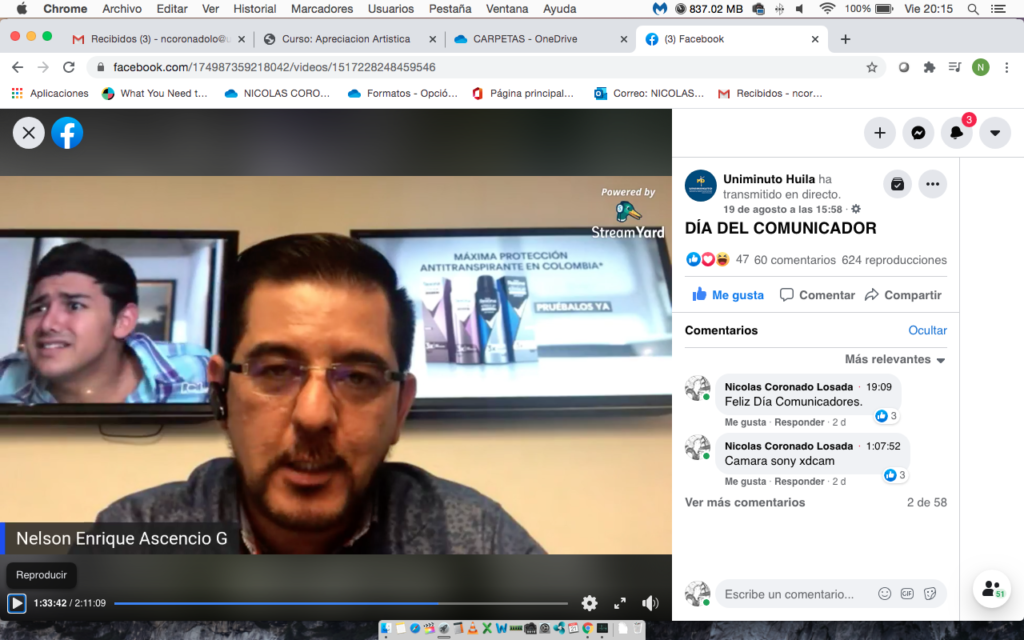Open the Chrome extensions puzzle icon
The width and height of the screenshot is (1024, 640).
pos(929,67)
